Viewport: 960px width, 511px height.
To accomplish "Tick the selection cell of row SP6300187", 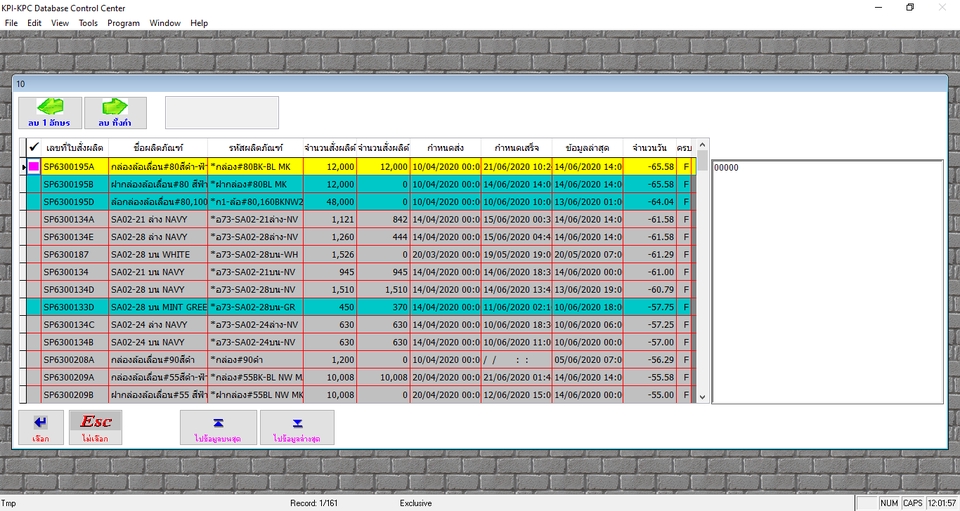I will (34, 254).
